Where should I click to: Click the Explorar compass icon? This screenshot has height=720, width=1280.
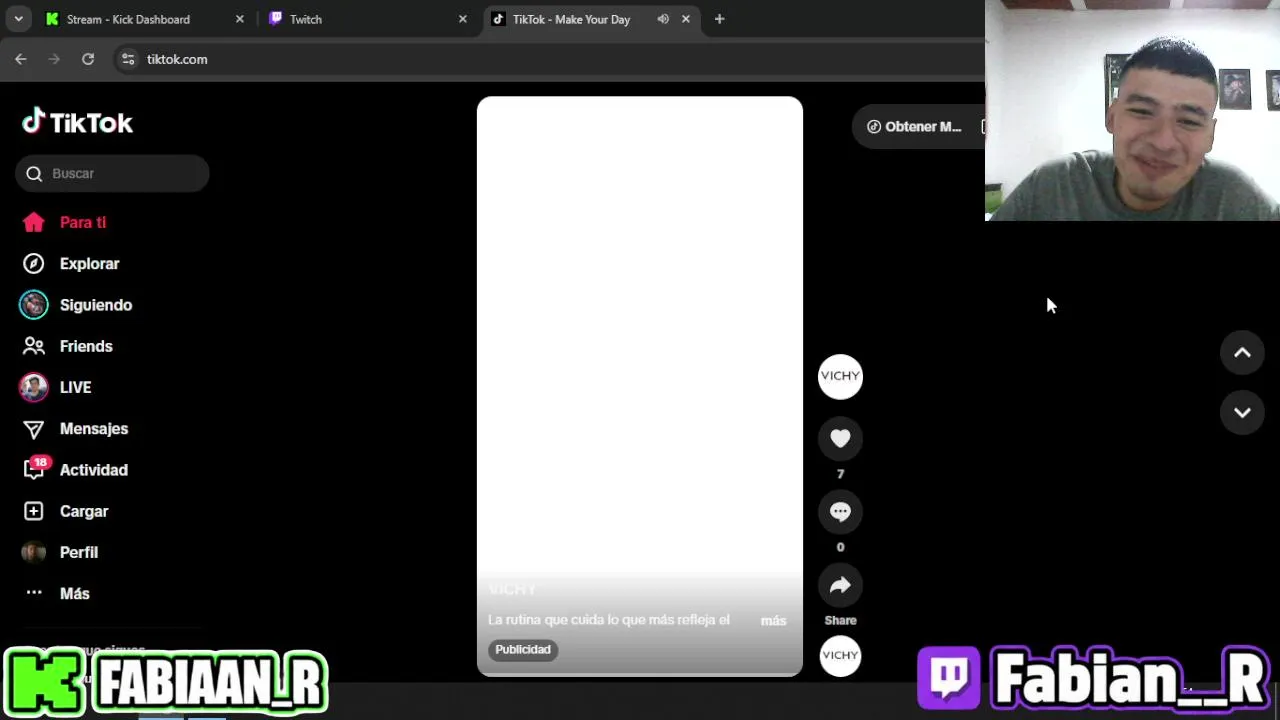pyautogui.click(x=34, y=264)
